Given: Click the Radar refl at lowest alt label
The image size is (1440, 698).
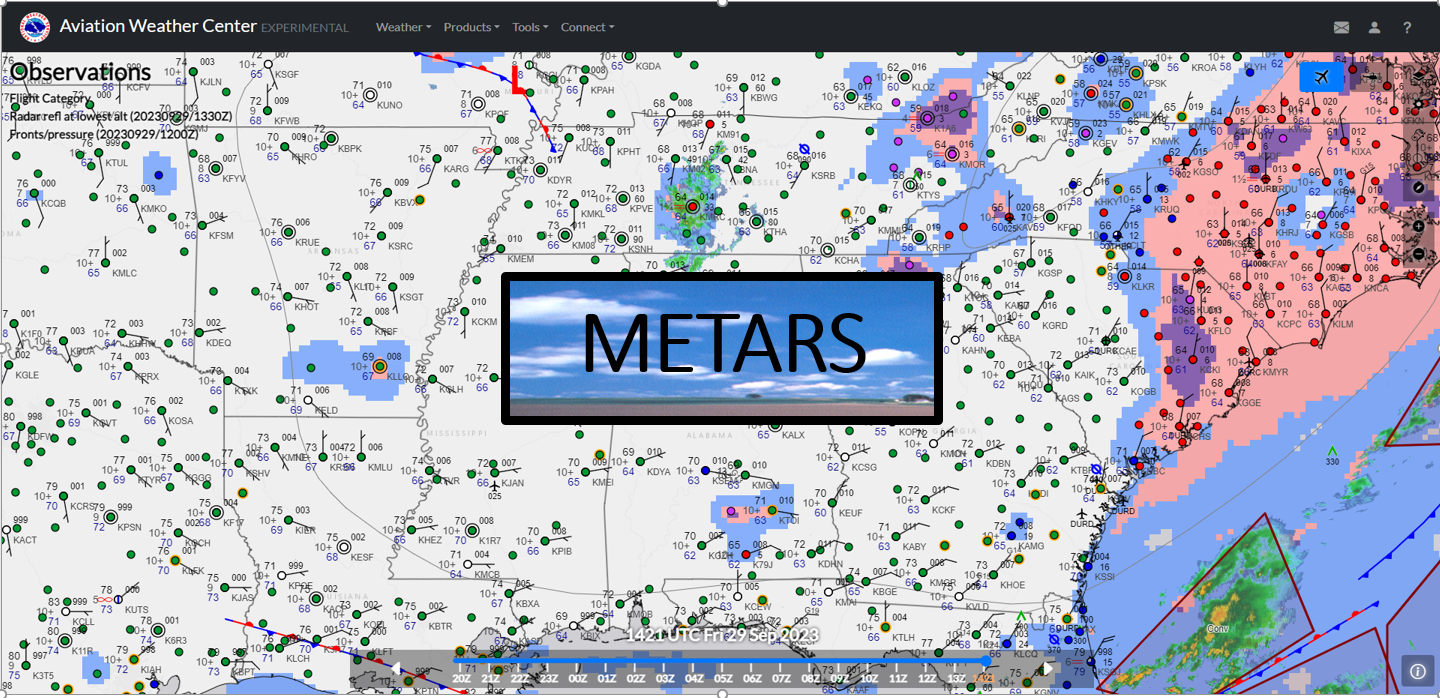Looking at the screenshot, I should pos(121,116).
